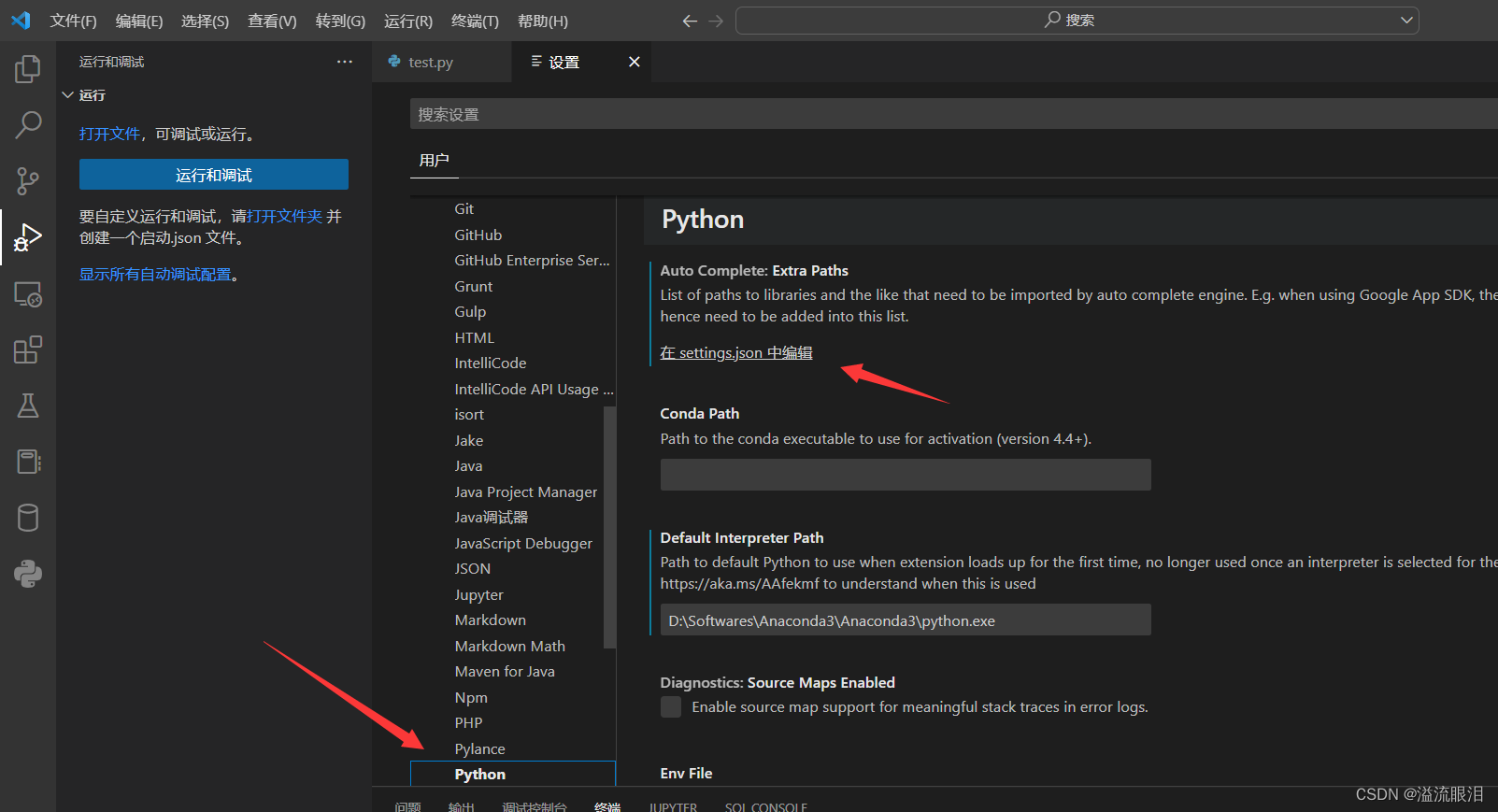The width and height of the screenshot is (1498, 812).
Task: Select Grunt in settings tree
Action: pos(474,286)
